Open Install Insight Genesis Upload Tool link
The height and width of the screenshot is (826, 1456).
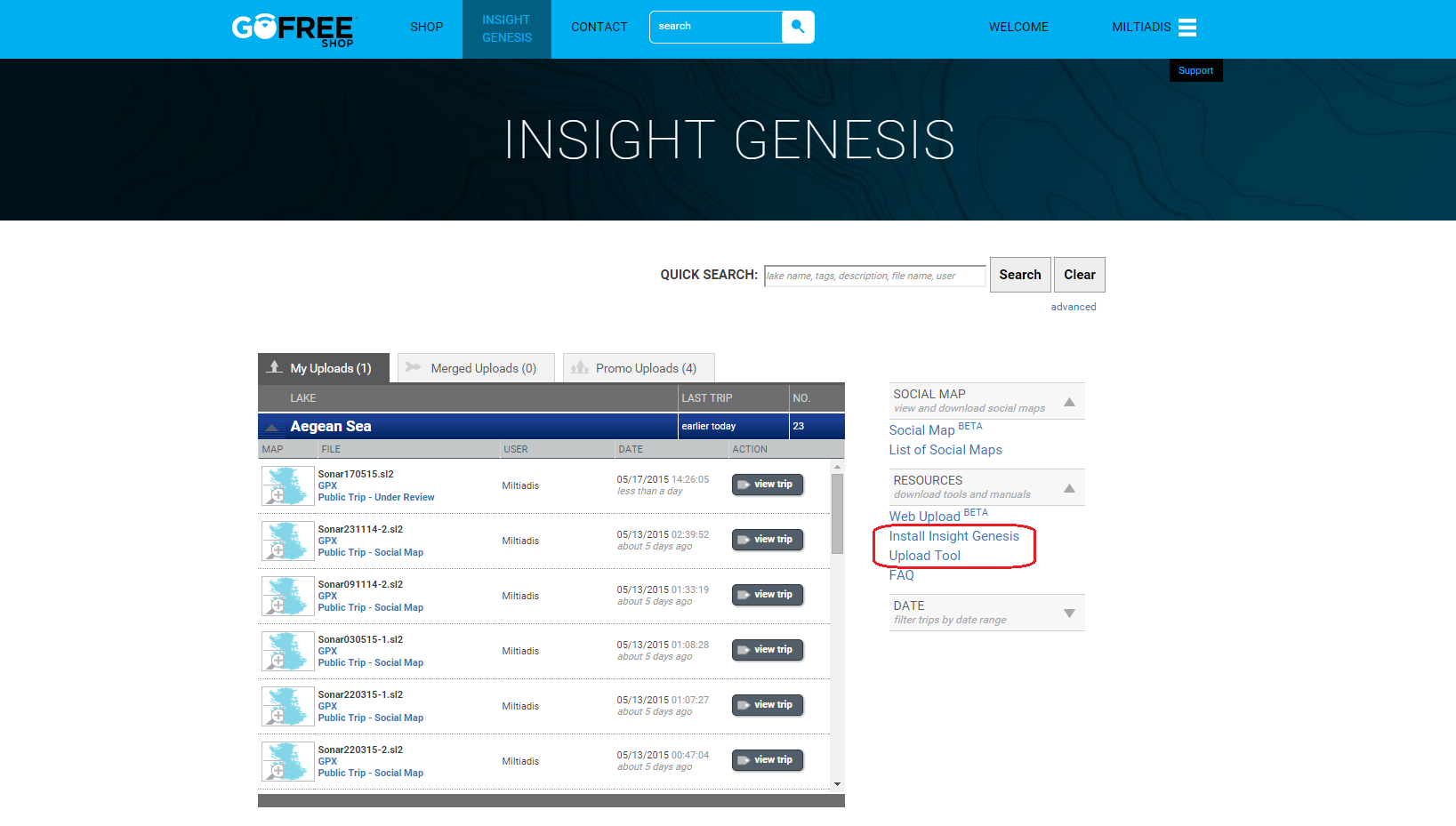pyautogui.click(x=954, y=546)
